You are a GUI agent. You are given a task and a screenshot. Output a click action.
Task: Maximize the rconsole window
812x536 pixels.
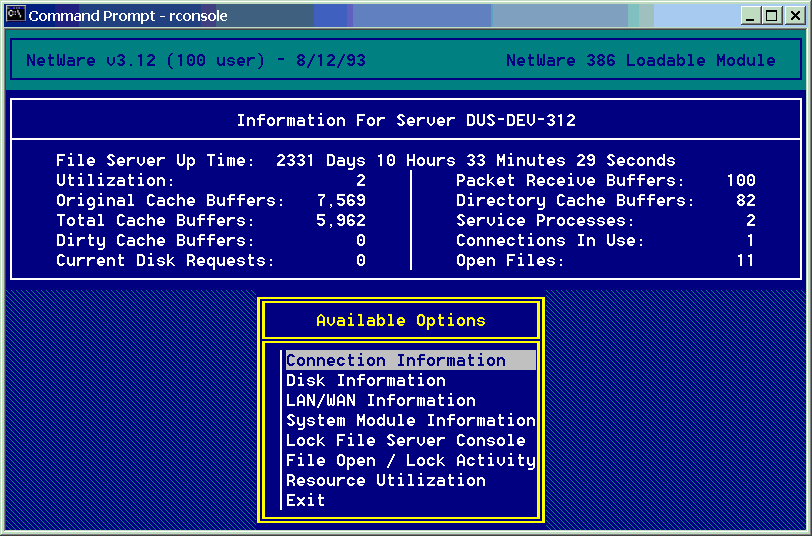point(771,16)
